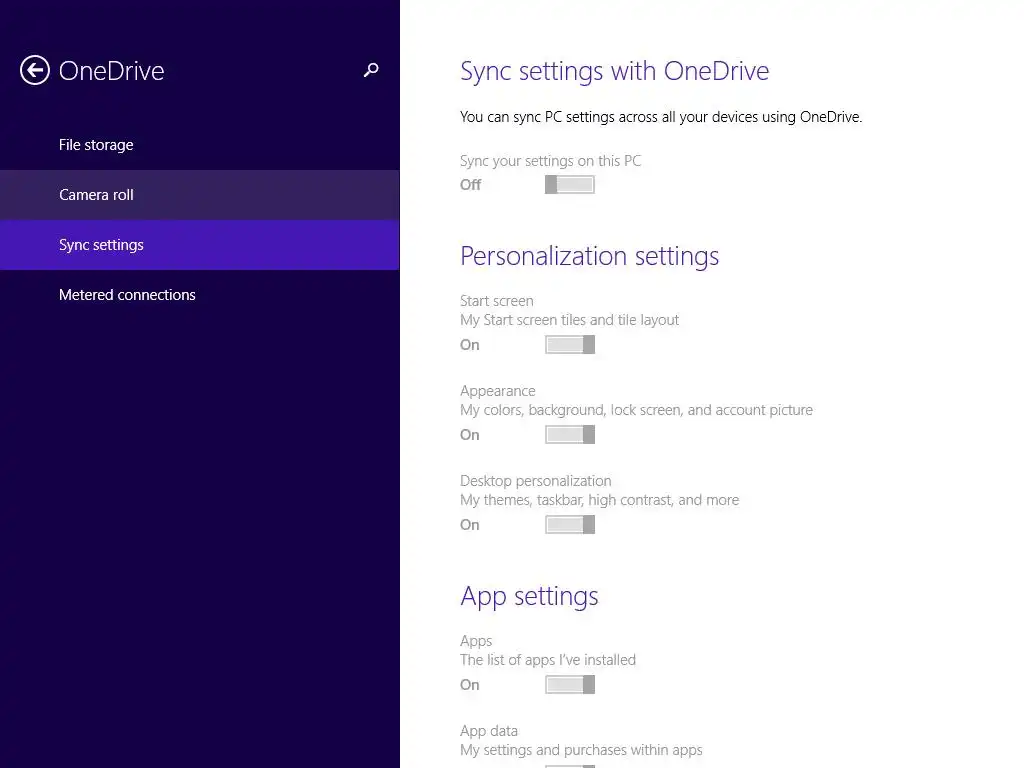Viewport: 1024px width, 768px height.
Task: Select Camera roll in the sidebar
Action: point(200,195)
